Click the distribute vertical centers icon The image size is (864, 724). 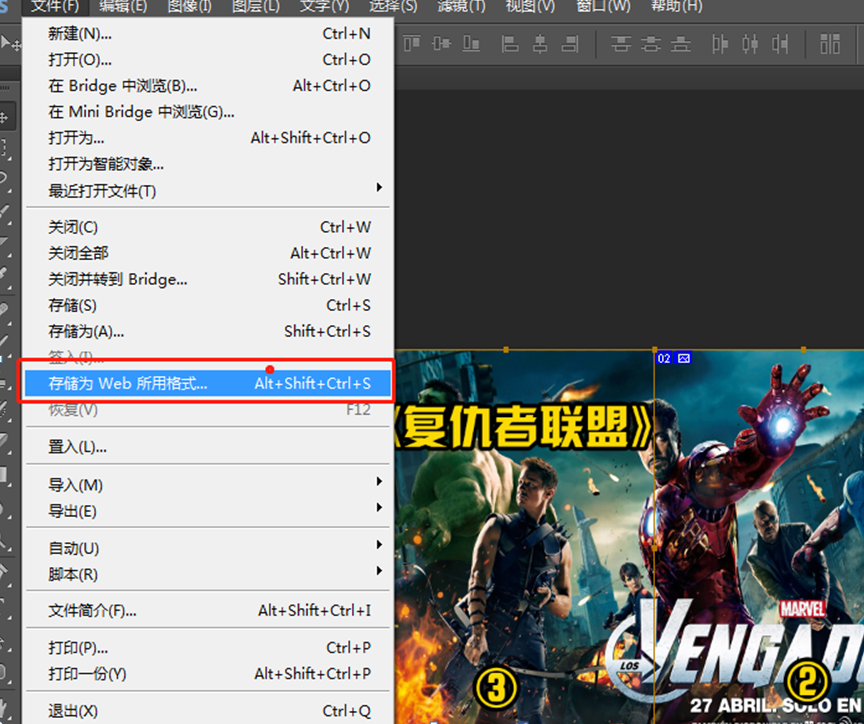coord(651,44)
